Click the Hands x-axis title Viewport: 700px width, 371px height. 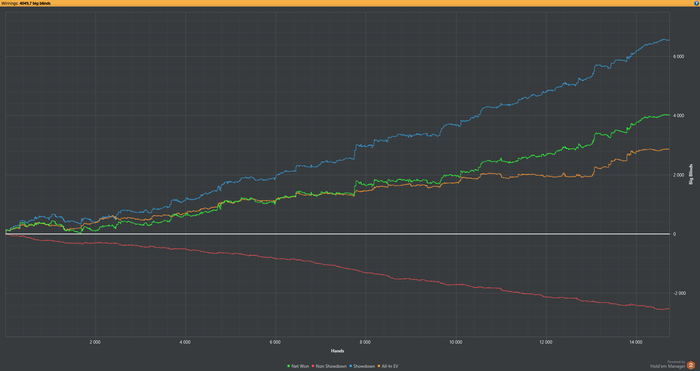(x=337, y=351)
